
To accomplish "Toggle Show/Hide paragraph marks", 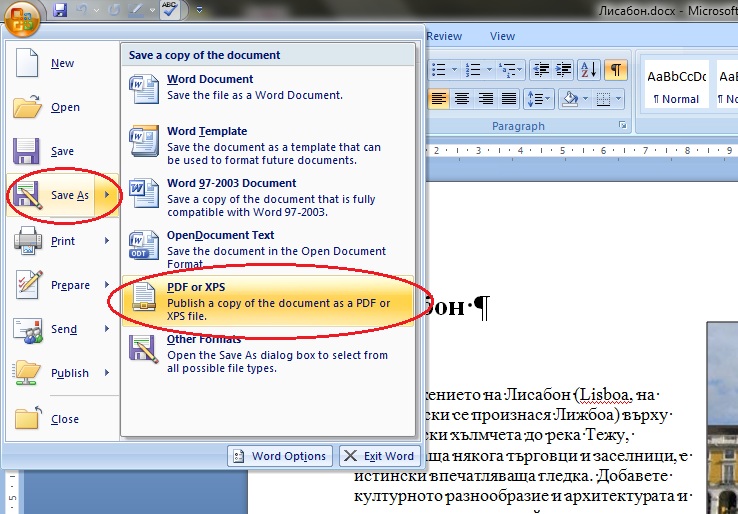I will (616, 70).
